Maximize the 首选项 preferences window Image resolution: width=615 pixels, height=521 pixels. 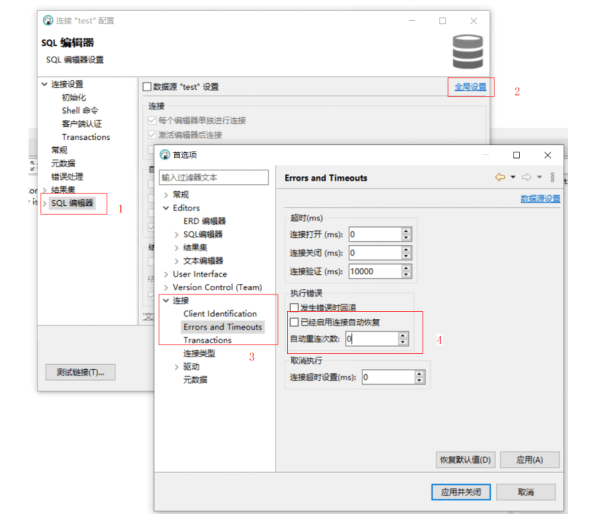(517, 155)
